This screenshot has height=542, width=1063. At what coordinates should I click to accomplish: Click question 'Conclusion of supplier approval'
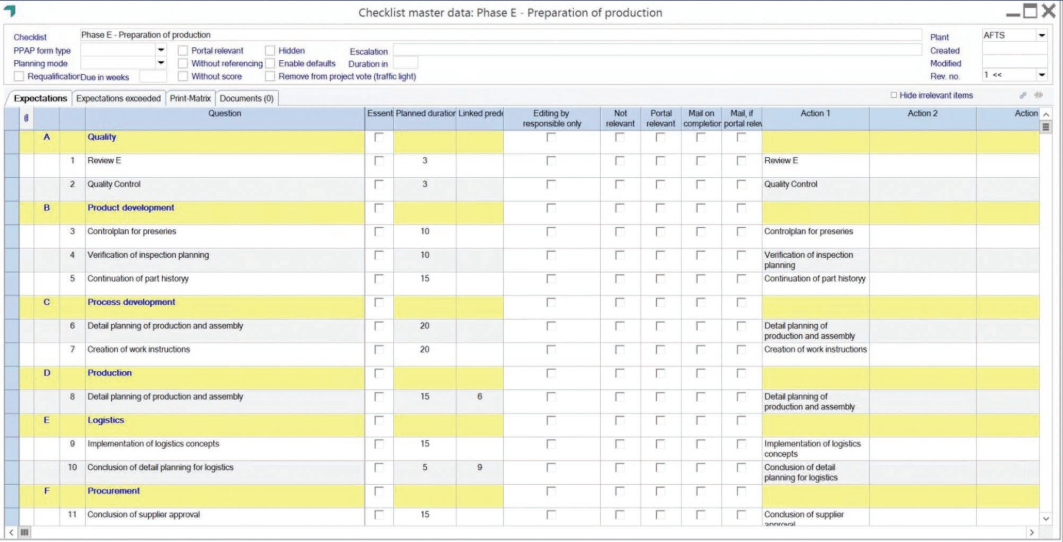(x=143, y=515)
